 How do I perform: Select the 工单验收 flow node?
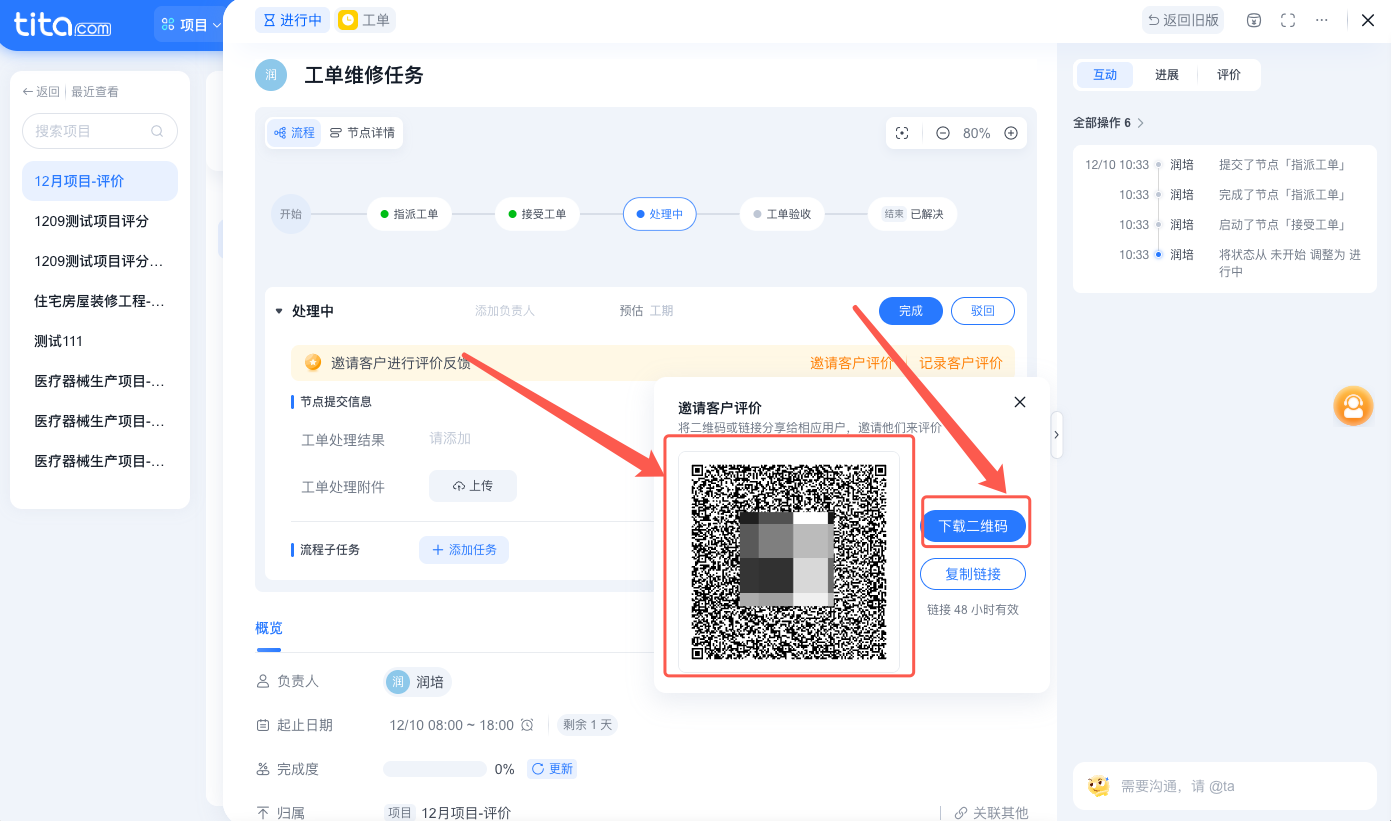(782, 214)
